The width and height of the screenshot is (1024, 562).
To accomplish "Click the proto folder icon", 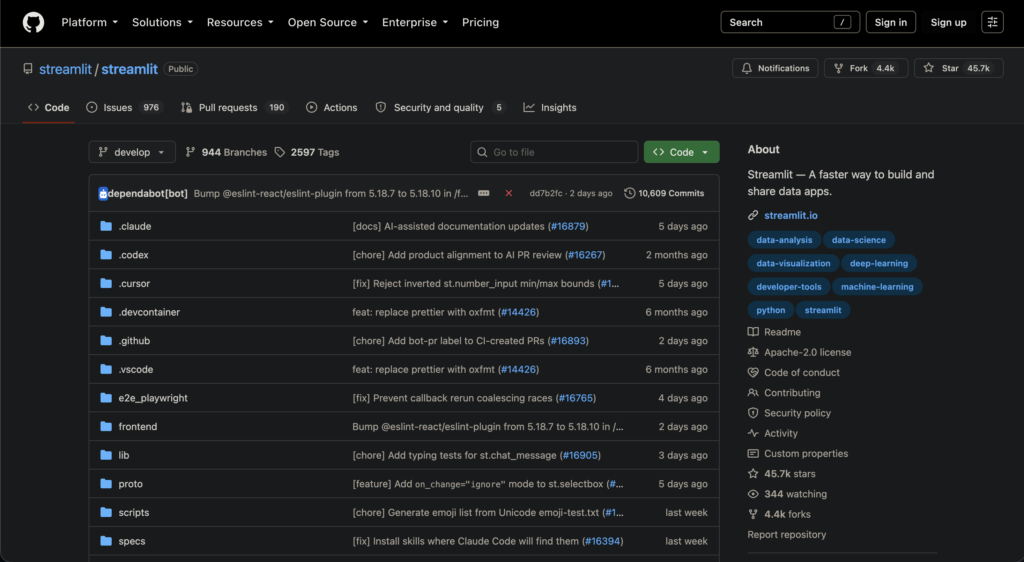I will pyautogui.click(x=106, y=484).
